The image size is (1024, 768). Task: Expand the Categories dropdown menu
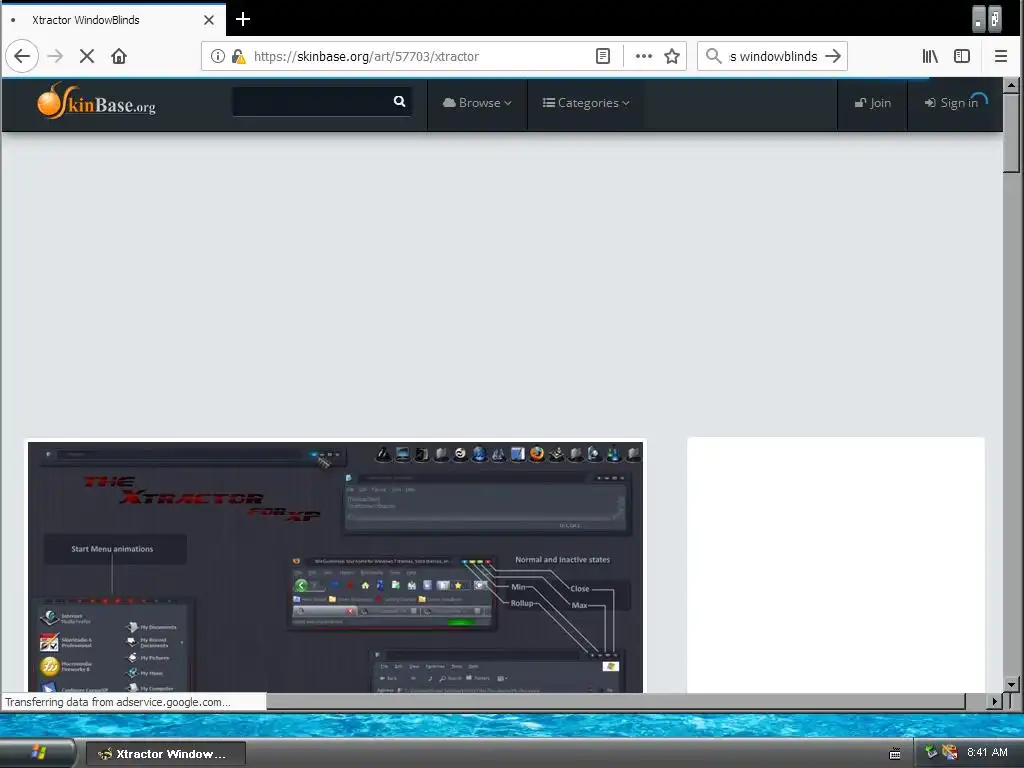coord(586,103)
